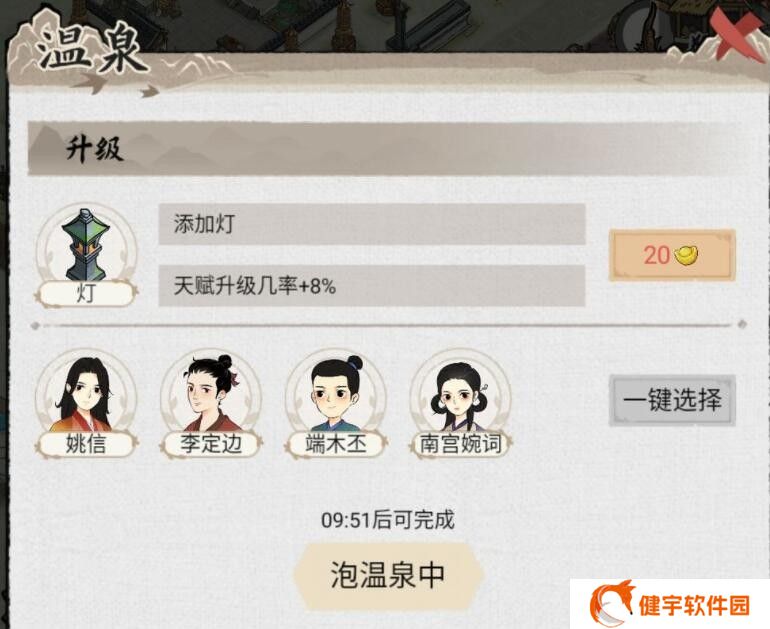Close the 温泉 panel with red X
Image resolution: width=770 pixels, height=629 pixels.
(738, 34)
